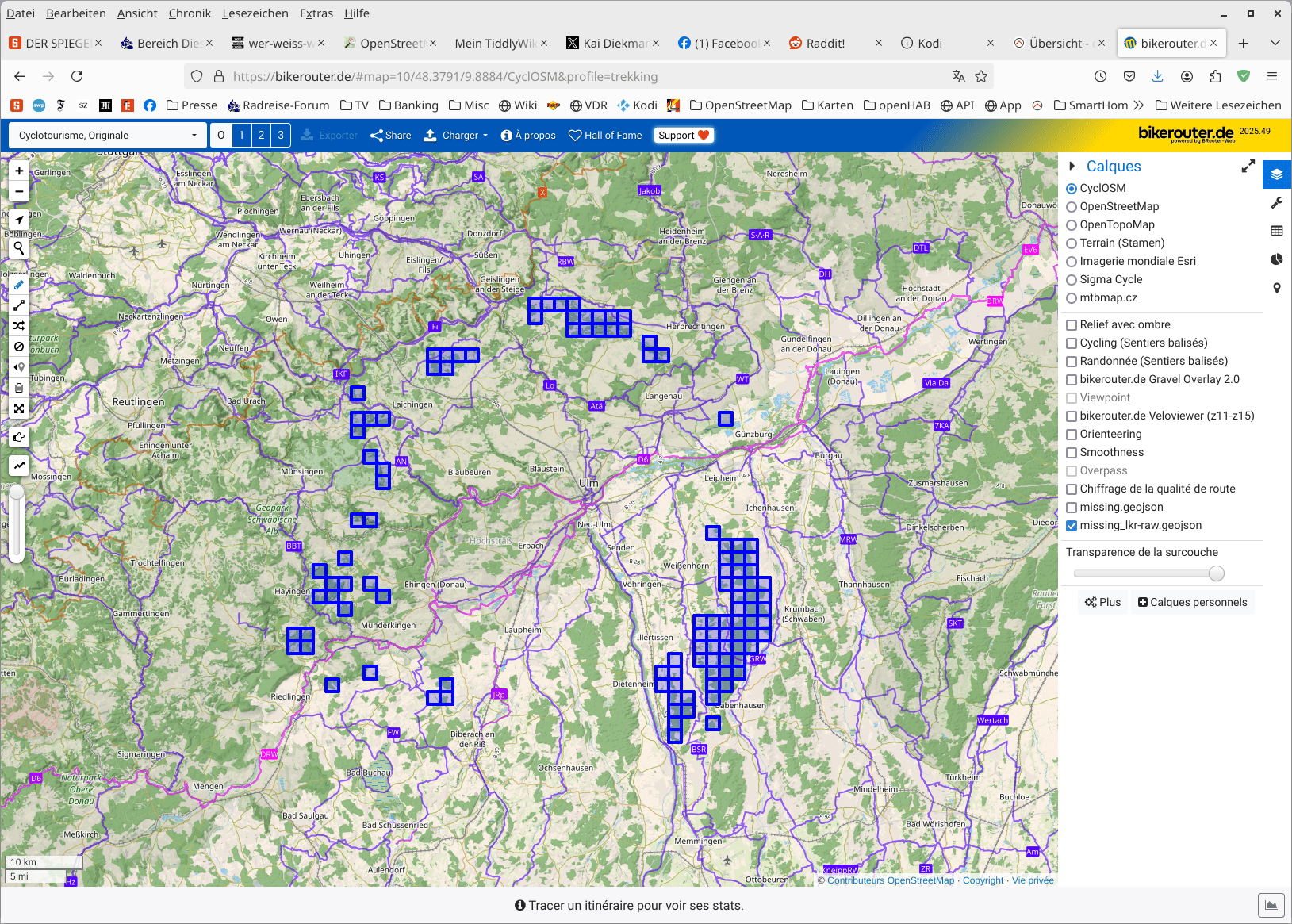This screenshot has height=924, width=1292.
Task: Open the elevation chart icon on map
Action: (19, 466)
